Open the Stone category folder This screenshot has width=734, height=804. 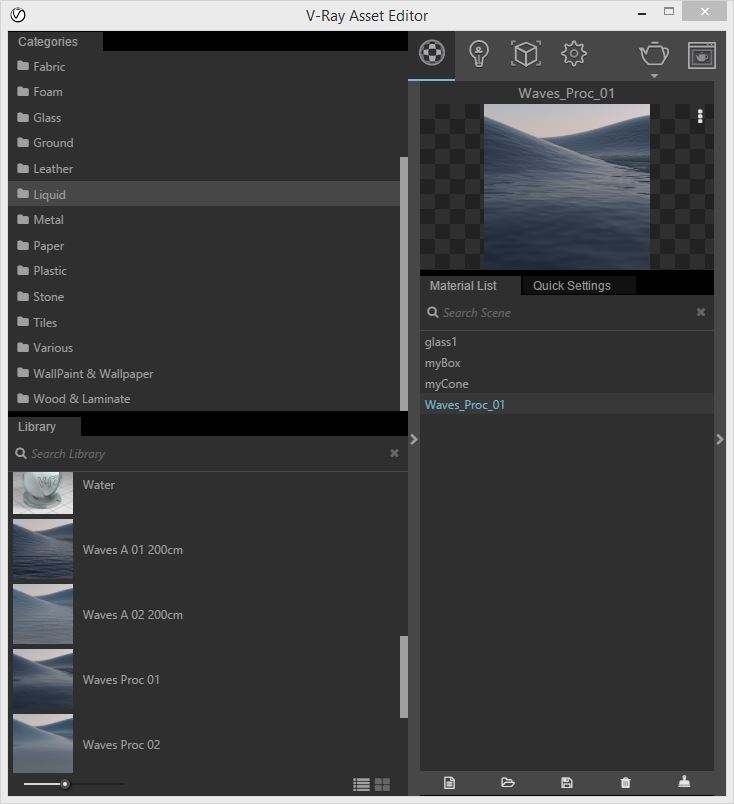tap(204, 296)
